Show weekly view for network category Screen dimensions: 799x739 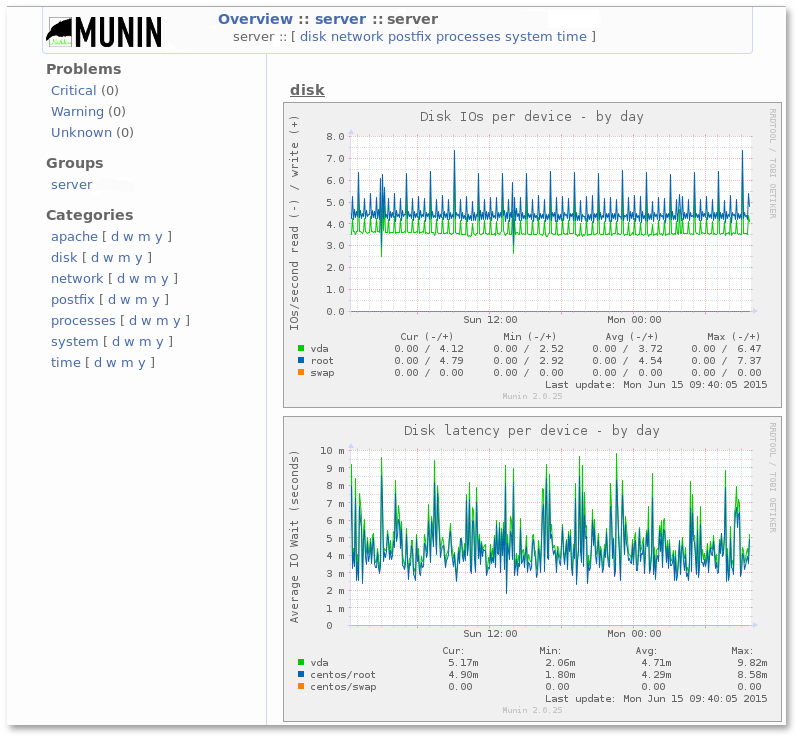click(133, 278)
